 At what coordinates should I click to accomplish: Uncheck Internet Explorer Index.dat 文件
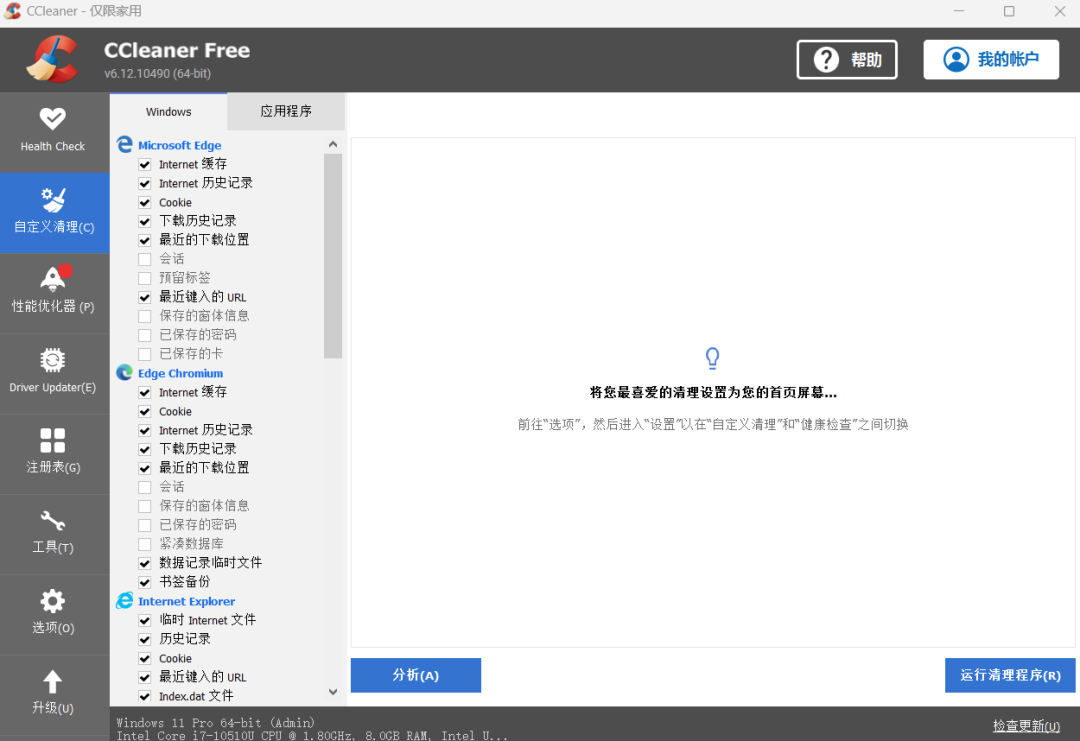coord(145,696)
